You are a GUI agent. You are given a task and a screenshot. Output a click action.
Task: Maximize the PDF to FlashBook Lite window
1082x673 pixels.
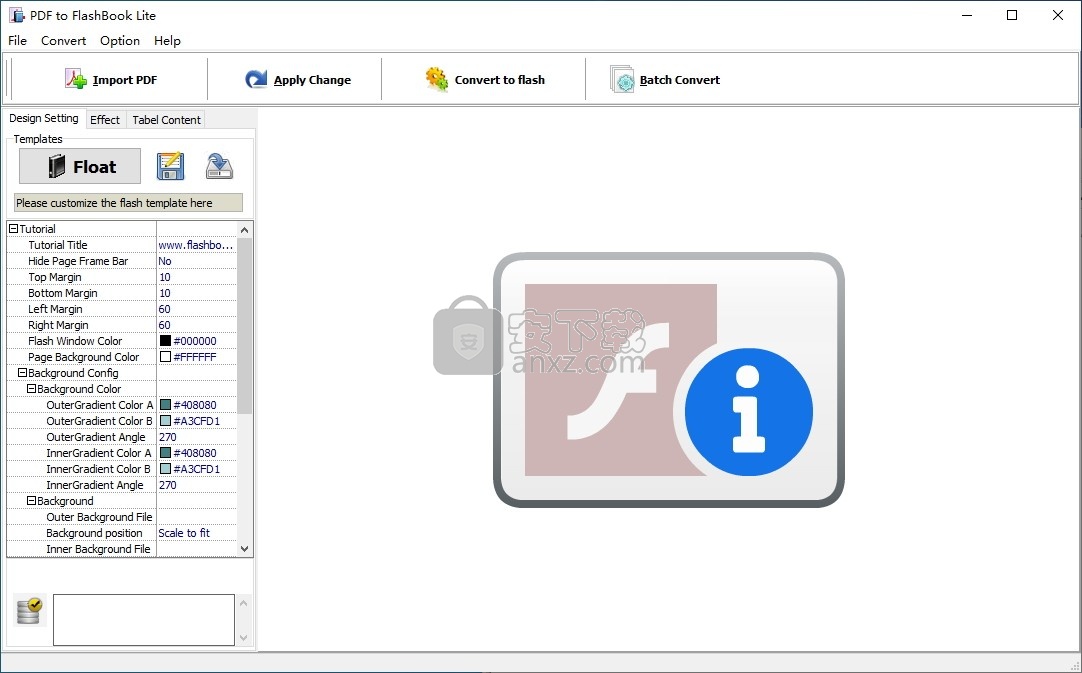(x=1012, y=15)
